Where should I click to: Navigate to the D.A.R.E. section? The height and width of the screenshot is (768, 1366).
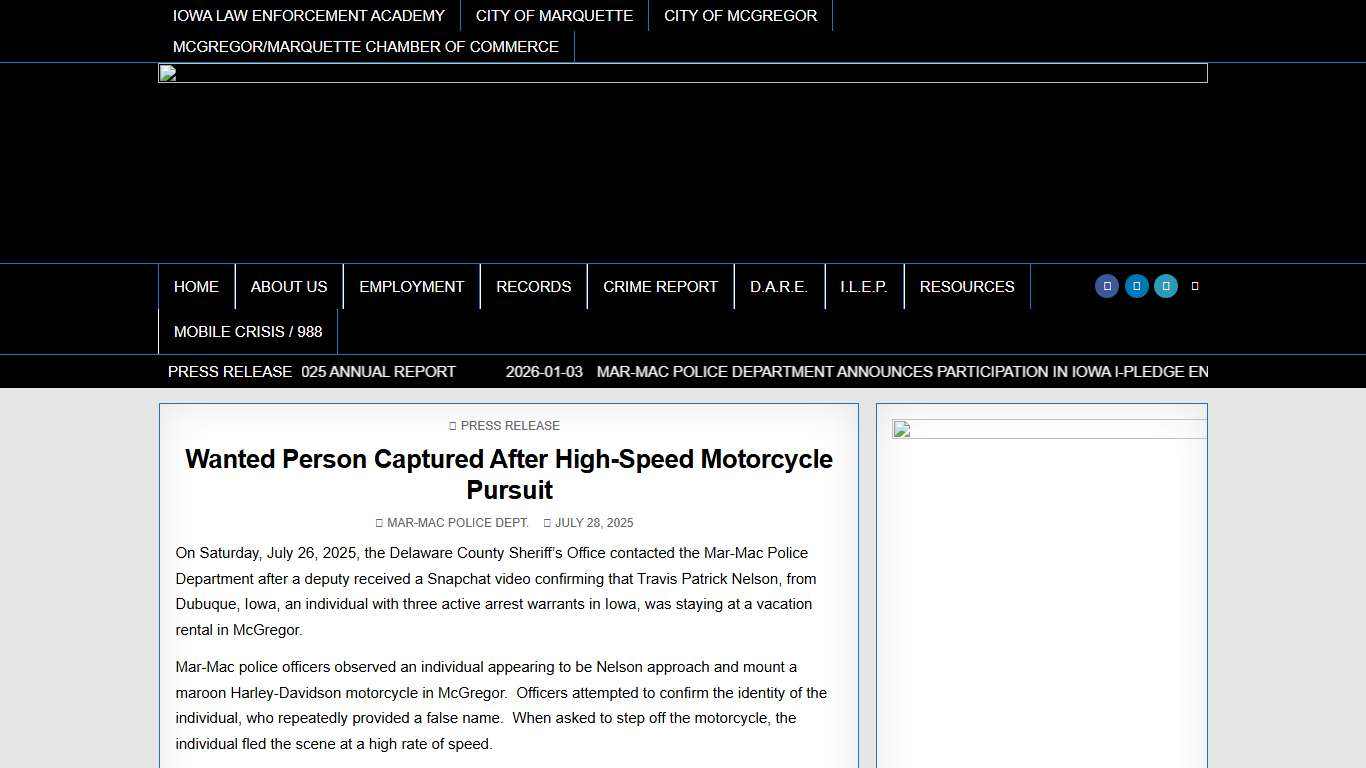(x=778, y=287)
